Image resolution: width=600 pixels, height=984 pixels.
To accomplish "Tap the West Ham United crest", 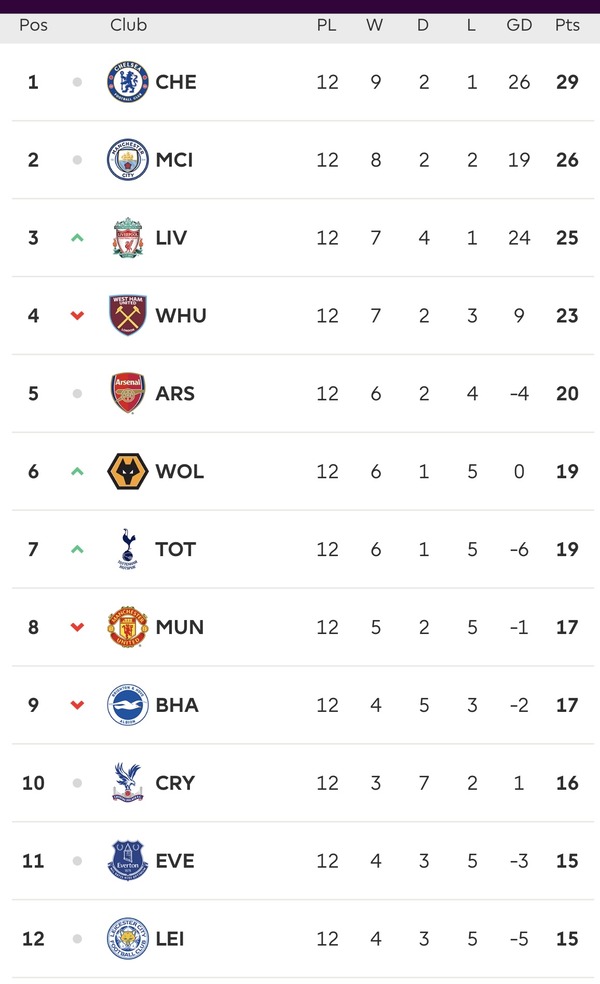I will pyautogui.click(x=127, y=315).
